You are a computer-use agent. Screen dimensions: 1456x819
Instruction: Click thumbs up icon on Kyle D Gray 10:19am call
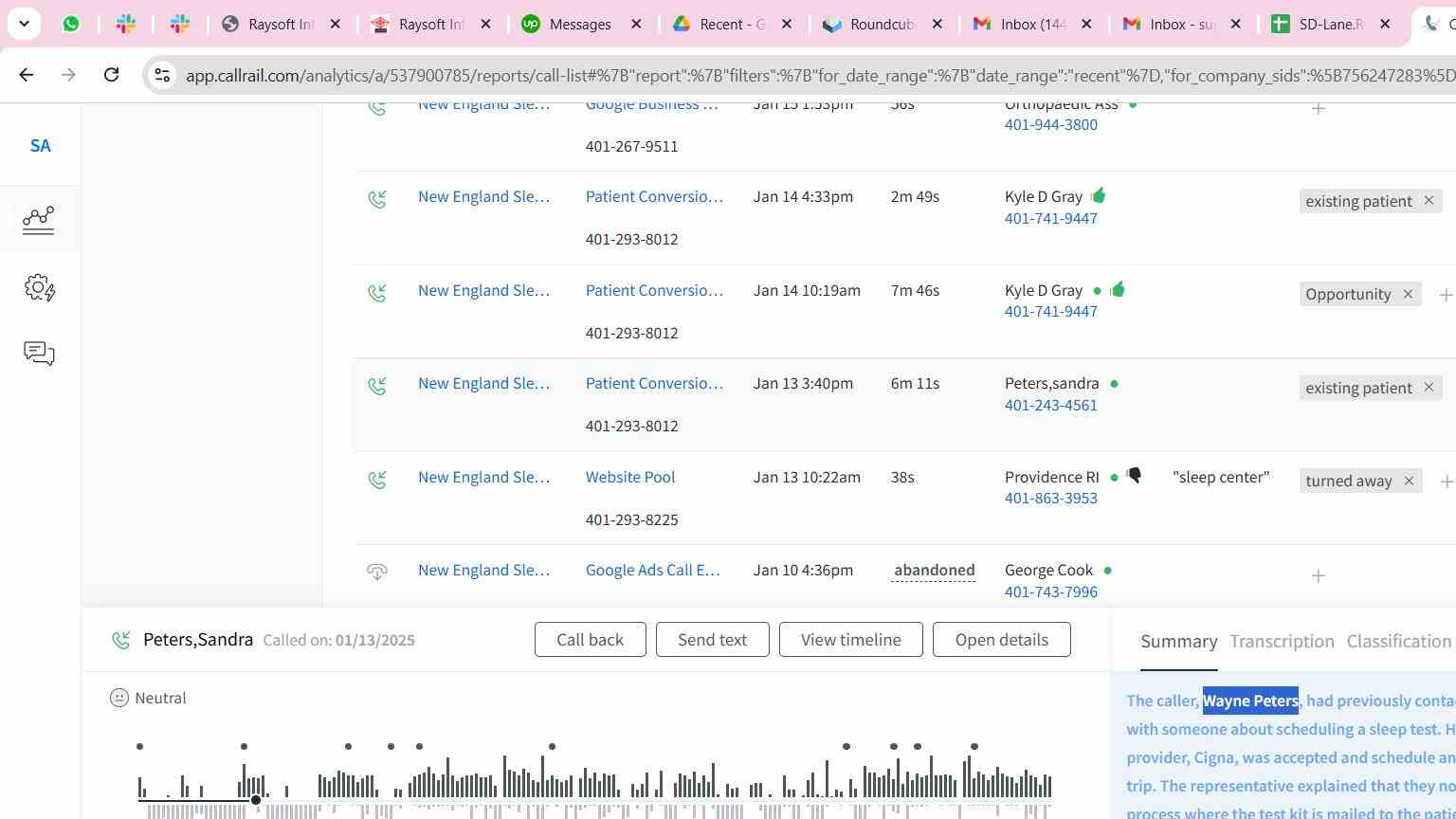pyautogui.click(x=1118, y=289)
